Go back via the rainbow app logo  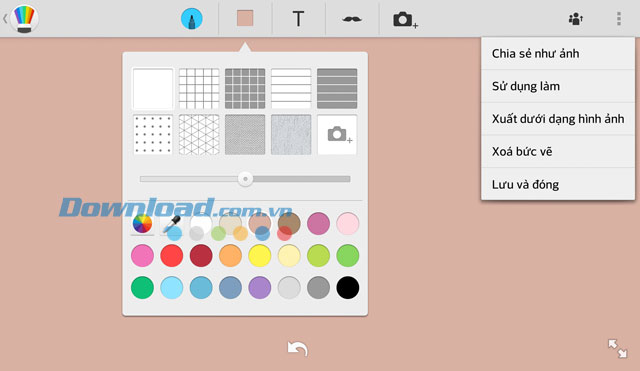[24, 19]
